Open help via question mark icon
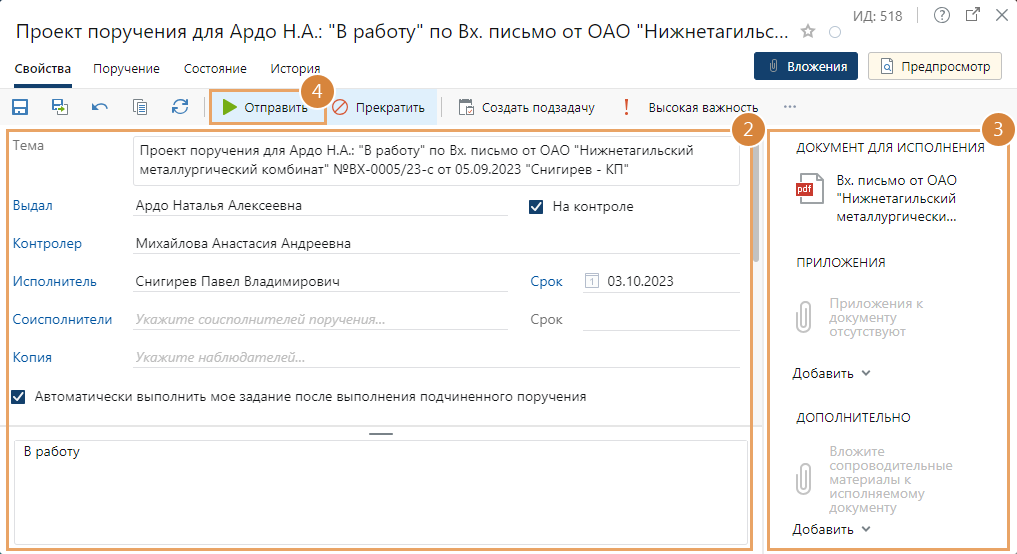Screen dimensions: 1017x554 pos(941,15)
